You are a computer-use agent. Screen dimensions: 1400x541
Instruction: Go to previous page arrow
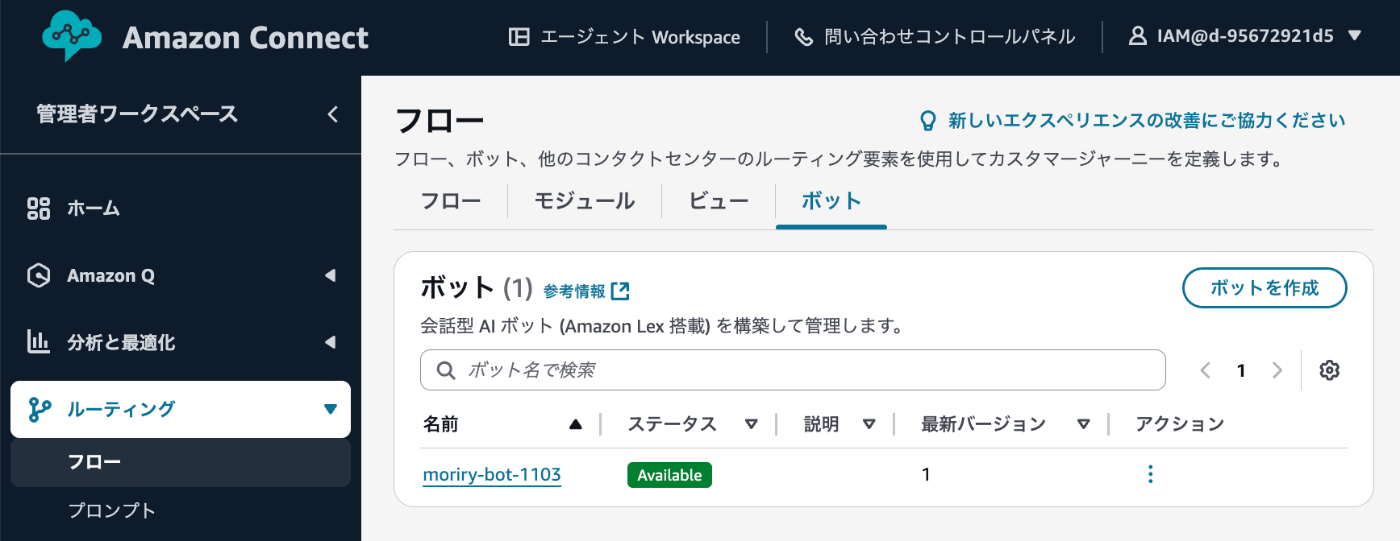(x=1205, y=371)
